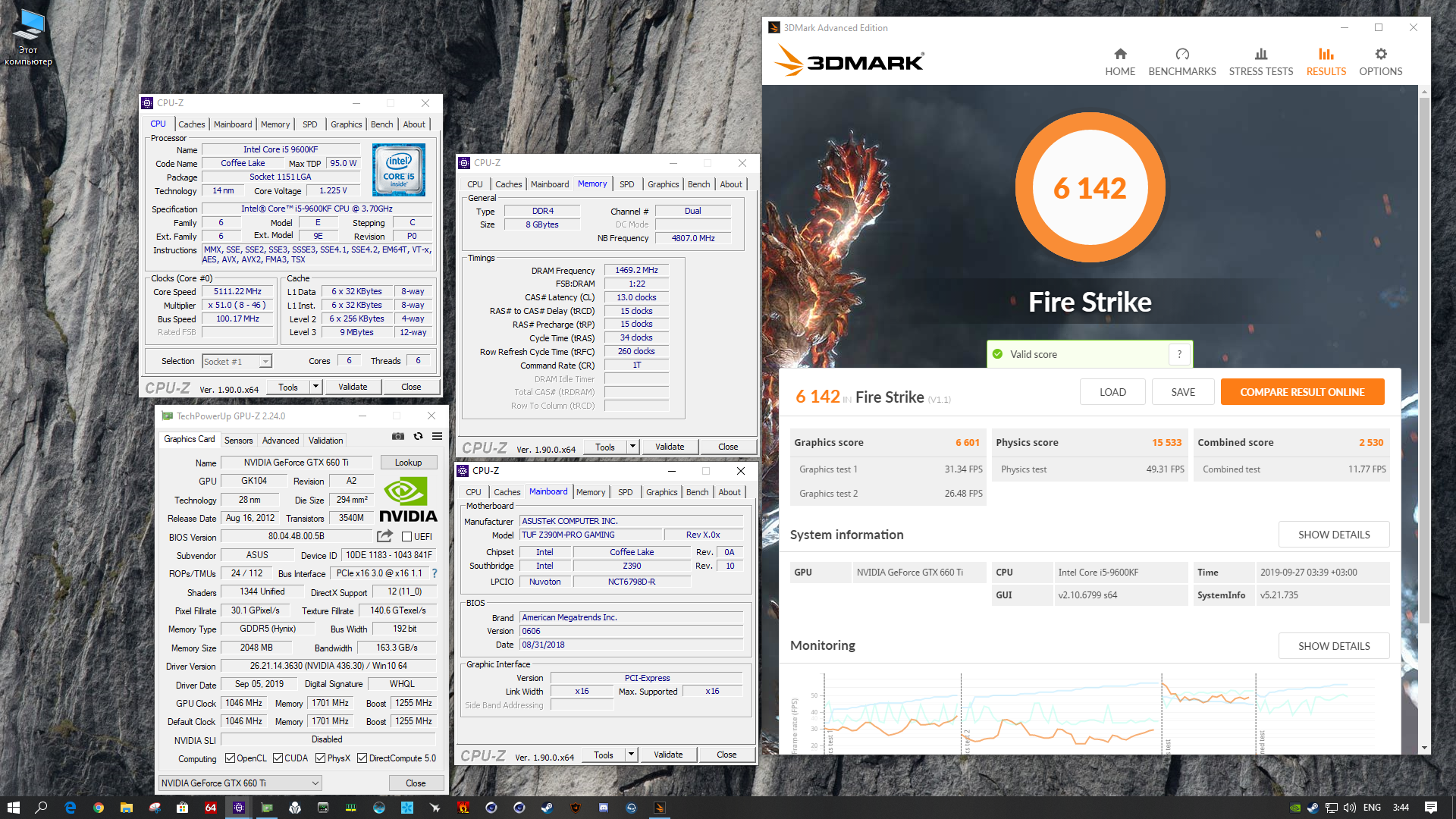The image size is (1456, 819).
Task: Open the BENCHMARKS section in 3DMark
Action: pos(1182,62)
